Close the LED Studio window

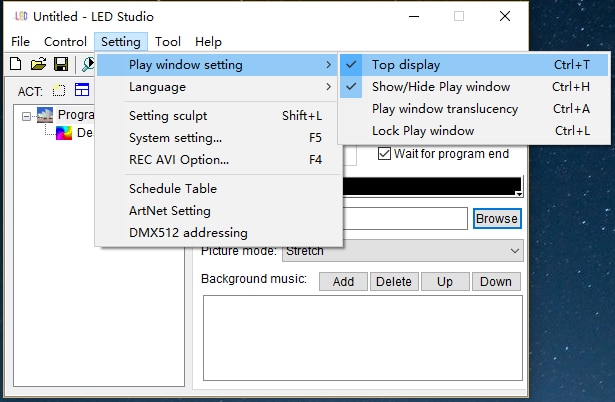(505, 16)
